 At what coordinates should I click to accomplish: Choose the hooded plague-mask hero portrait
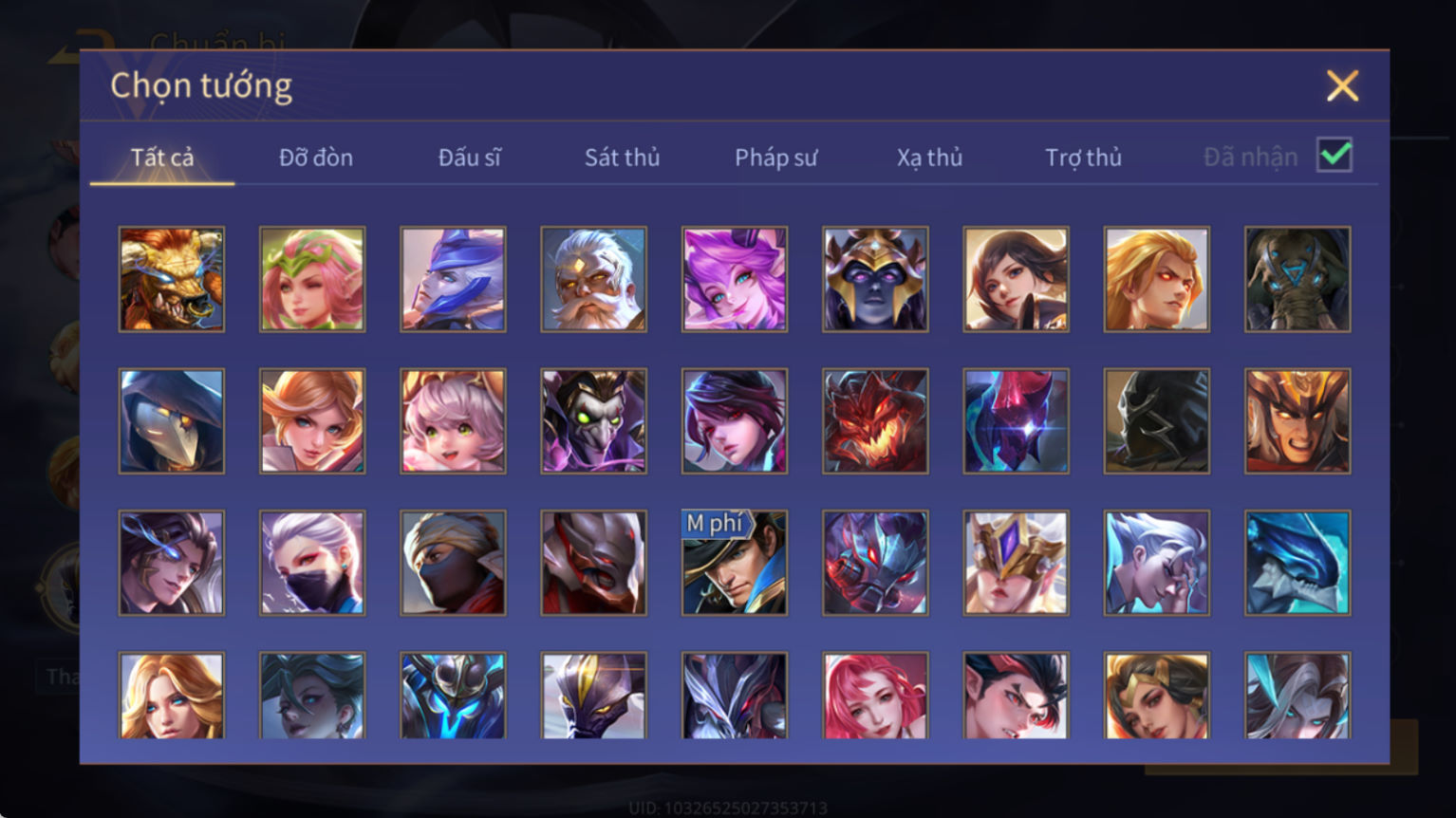[172, 421]
